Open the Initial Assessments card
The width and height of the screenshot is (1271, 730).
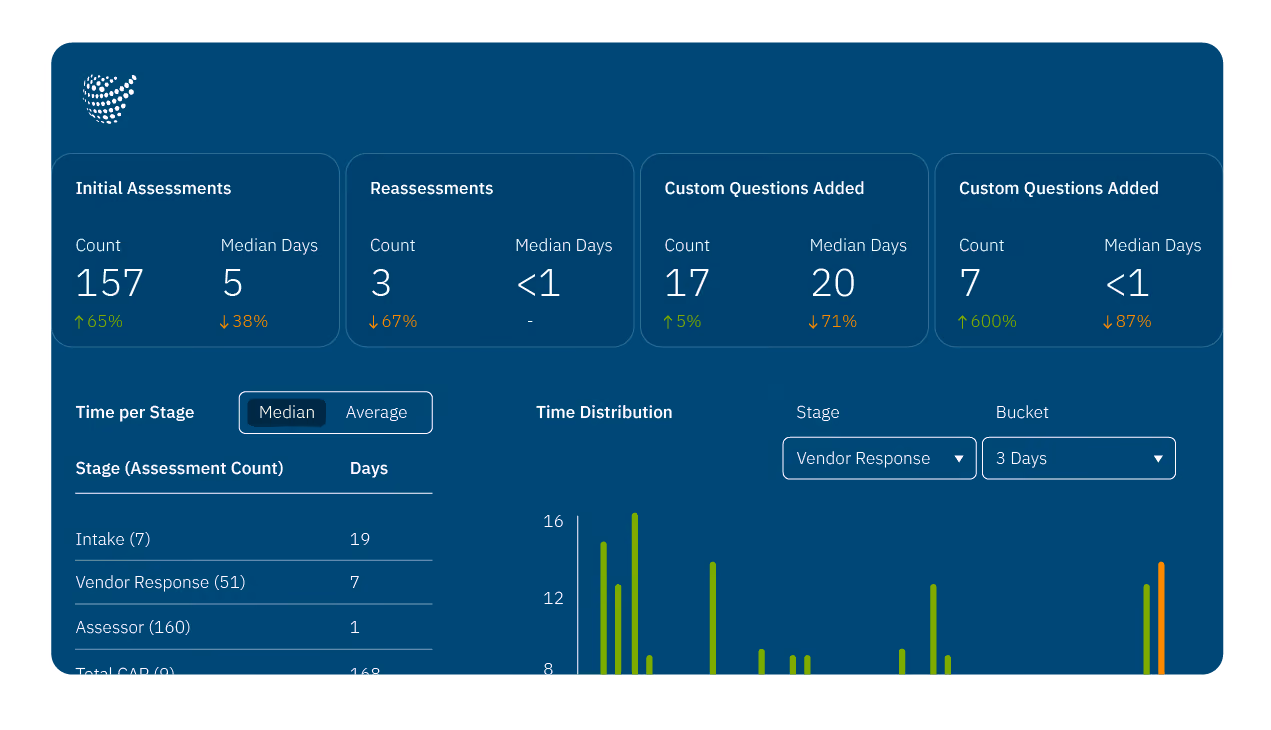[196, 250]
